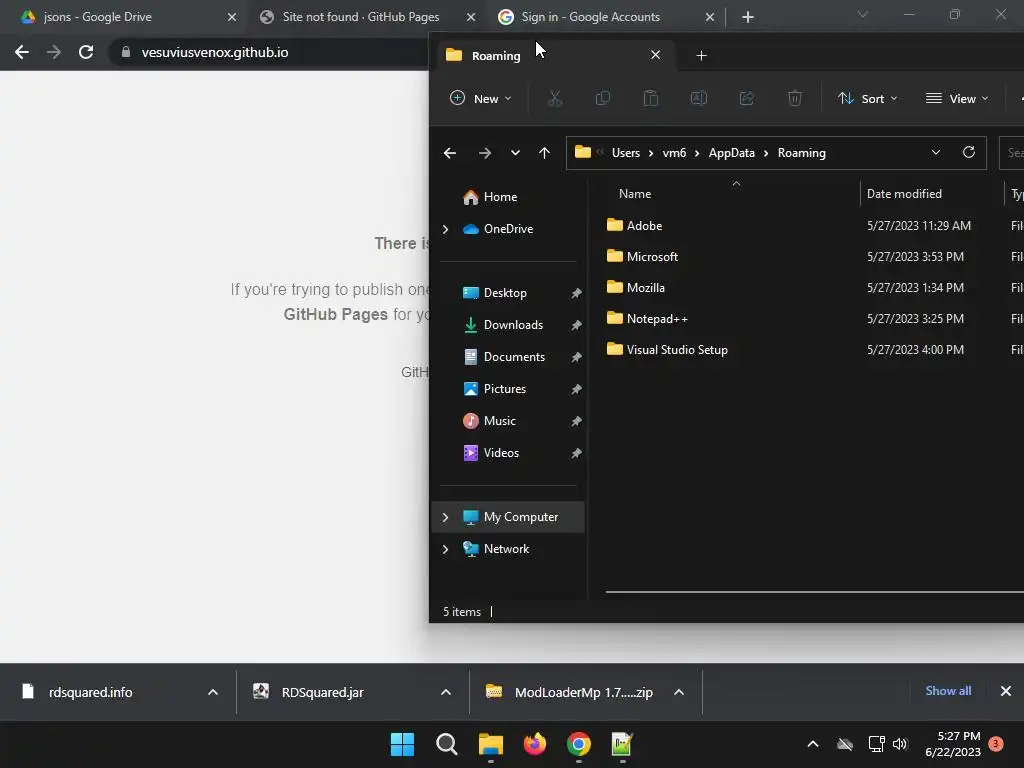Unpin Downloads using its pin icon
This screenshot has width=1024, height=768.
tap(576, 325)
